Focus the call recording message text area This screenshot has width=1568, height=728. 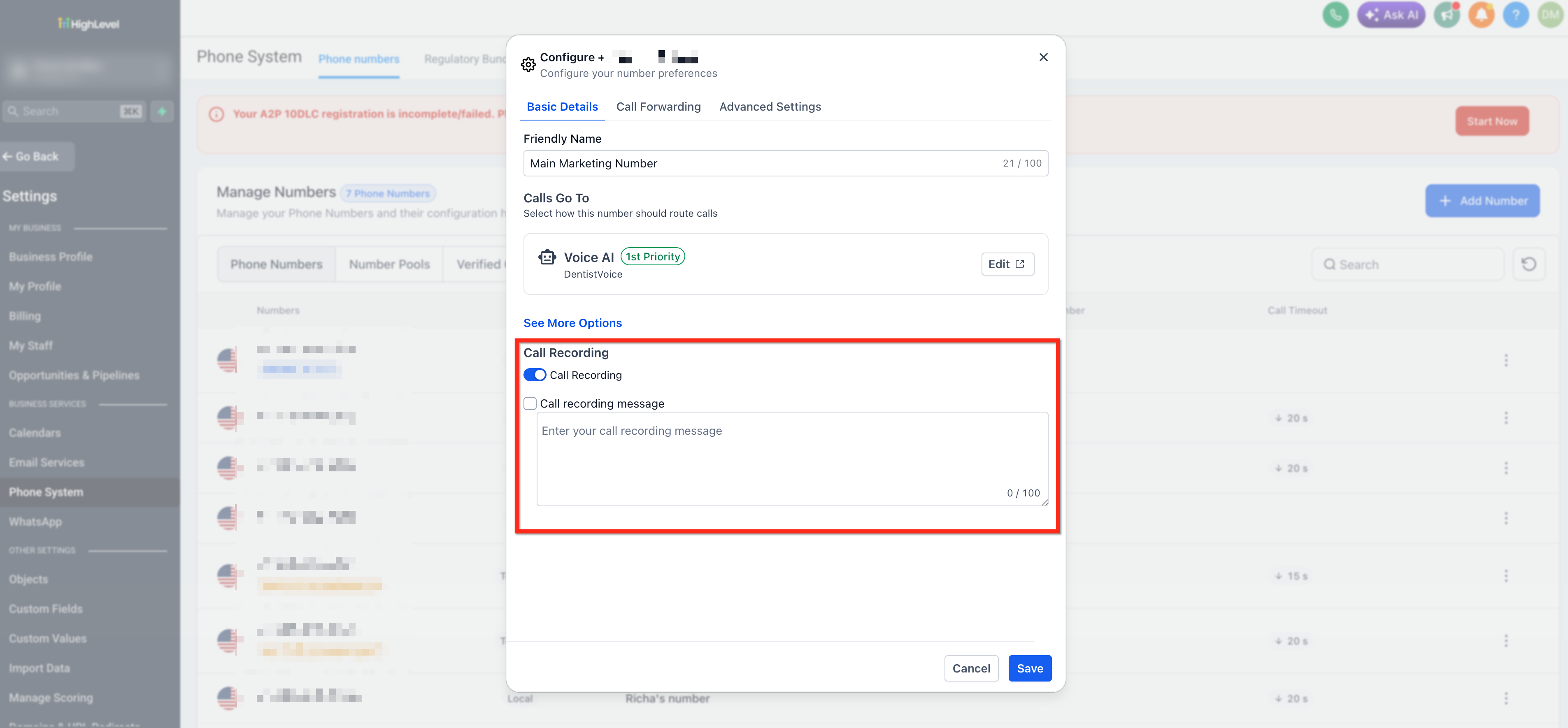(x=793, y=459)
